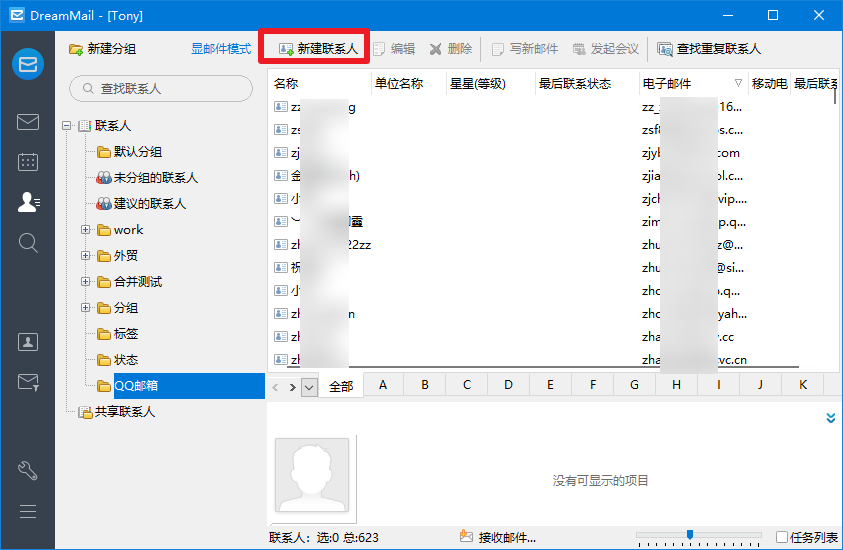The width and height of the screenshot is (843, 550).
Task: Select the F alphabet tab
Action: (x=592, y=384)
